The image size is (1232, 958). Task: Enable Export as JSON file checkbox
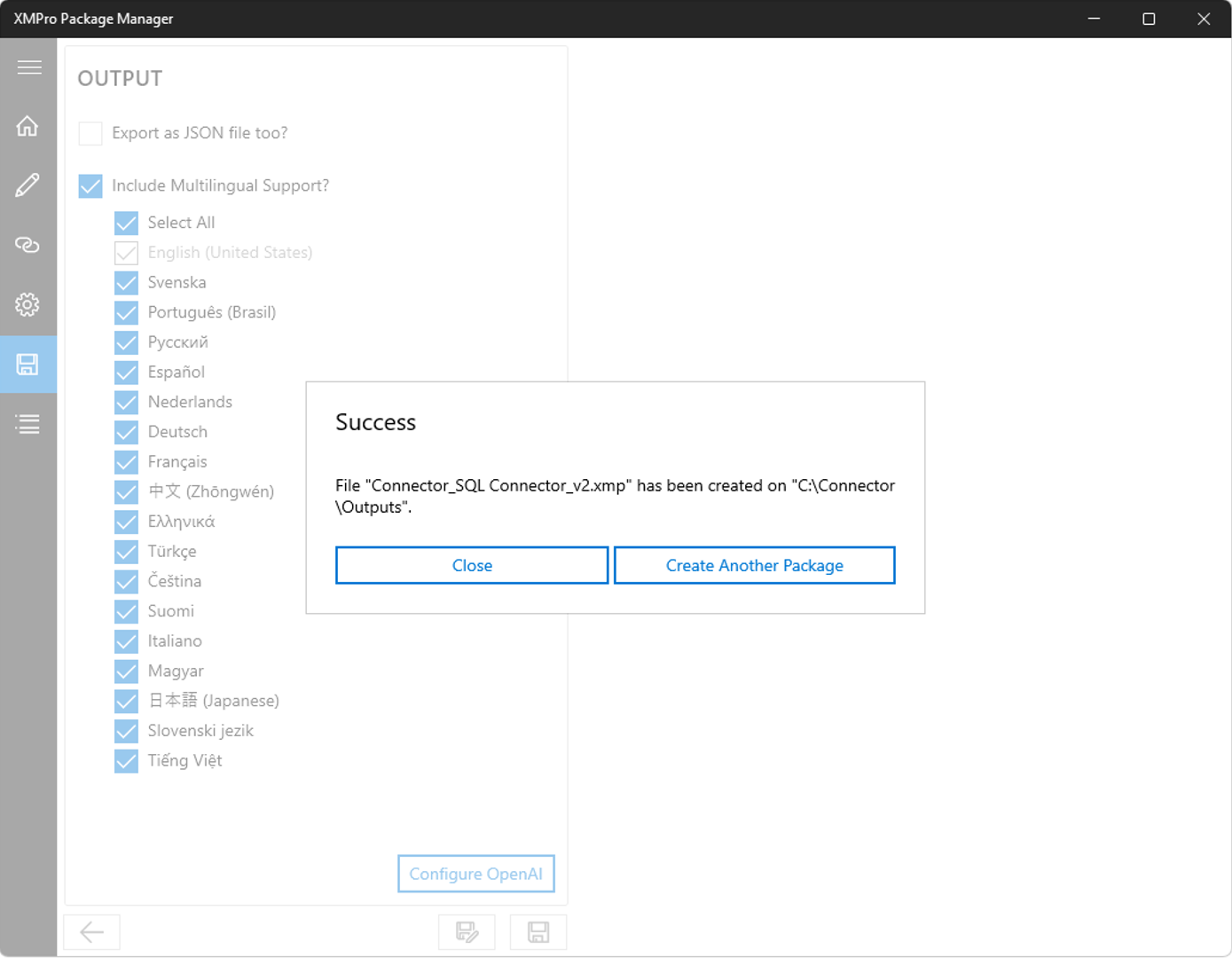click(x=90, y=133)
